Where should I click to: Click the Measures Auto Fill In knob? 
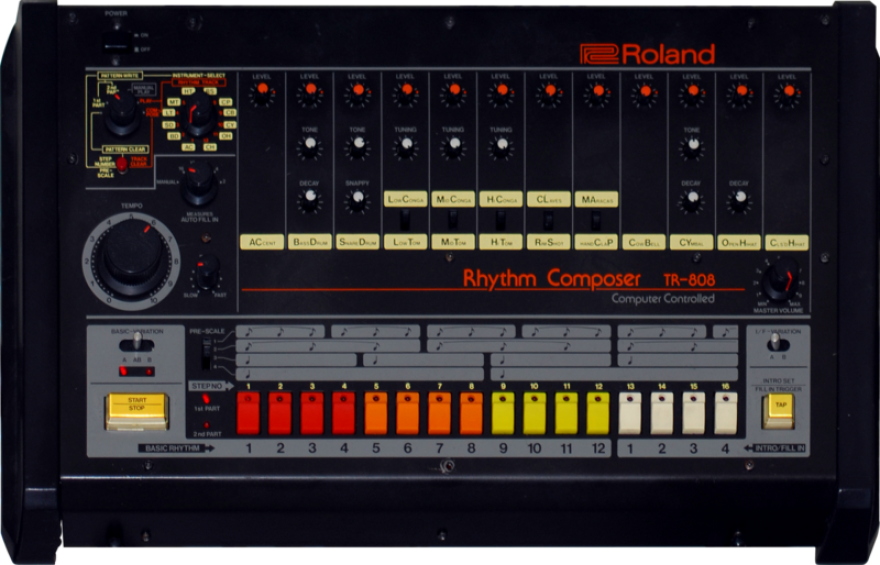(199, 183)
